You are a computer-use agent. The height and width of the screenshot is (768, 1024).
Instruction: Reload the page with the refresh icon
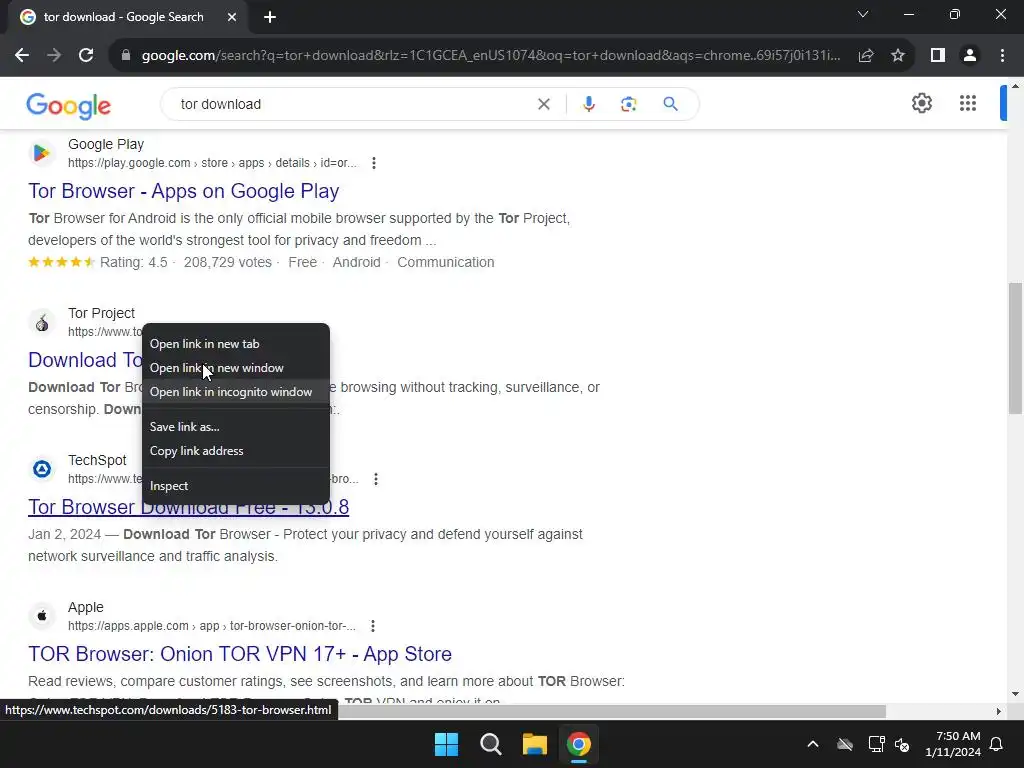tap(86, 56)
